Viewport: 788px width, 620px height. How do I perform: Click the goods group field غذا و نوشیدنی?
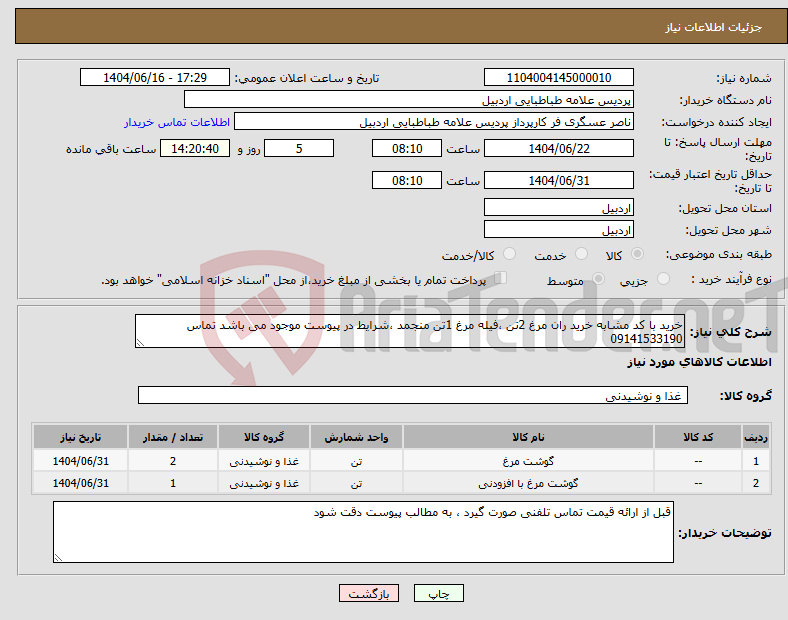pos(413,395)
